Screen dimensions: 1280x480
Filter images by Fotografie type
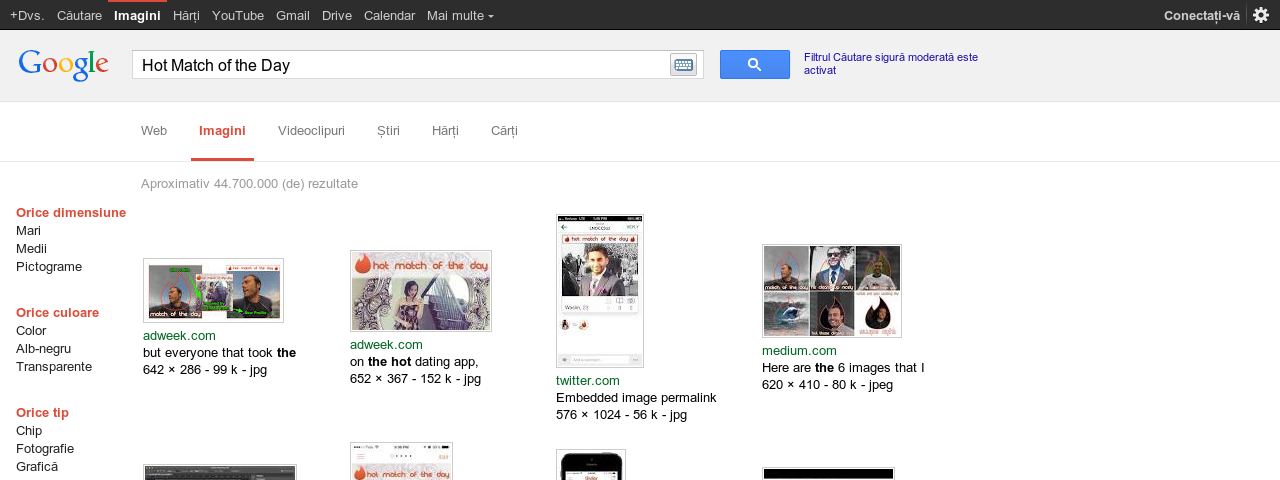[x=45, y=449]
